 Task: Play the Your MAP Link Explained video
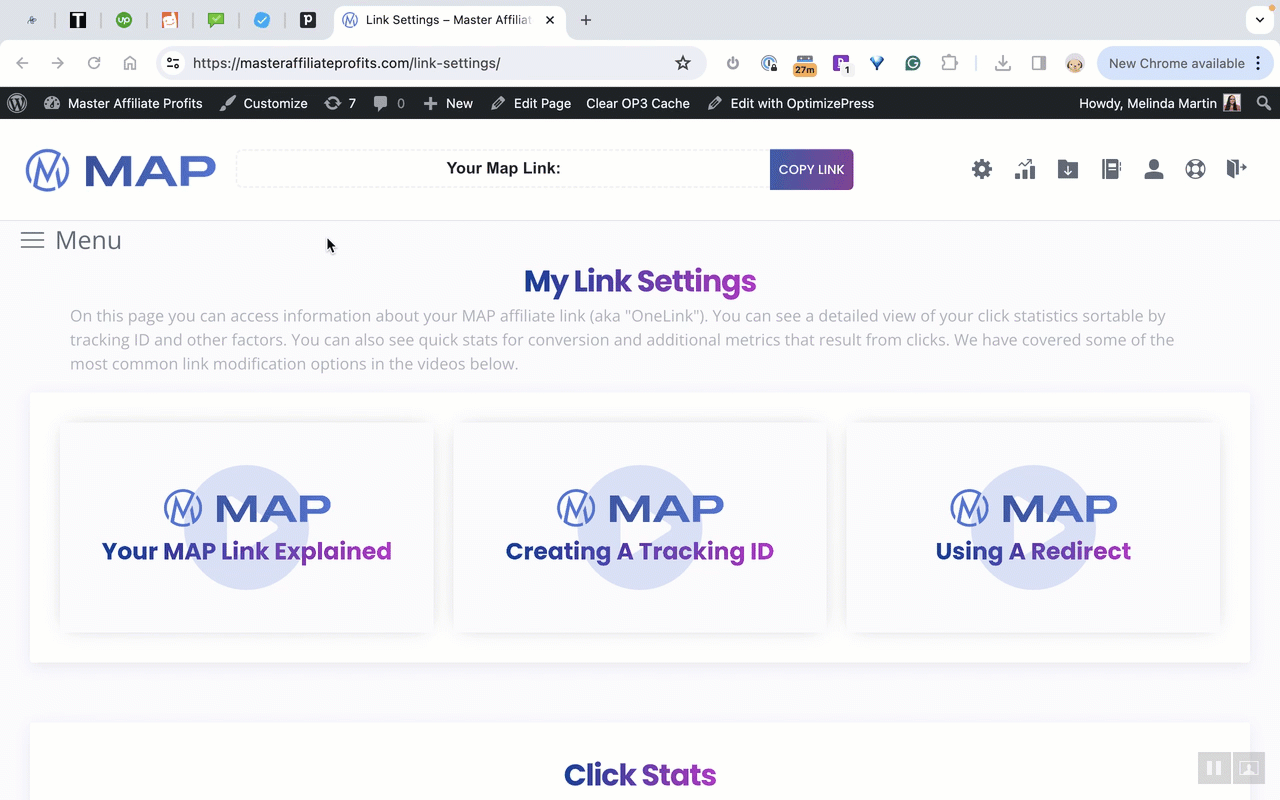pos(246,527)
